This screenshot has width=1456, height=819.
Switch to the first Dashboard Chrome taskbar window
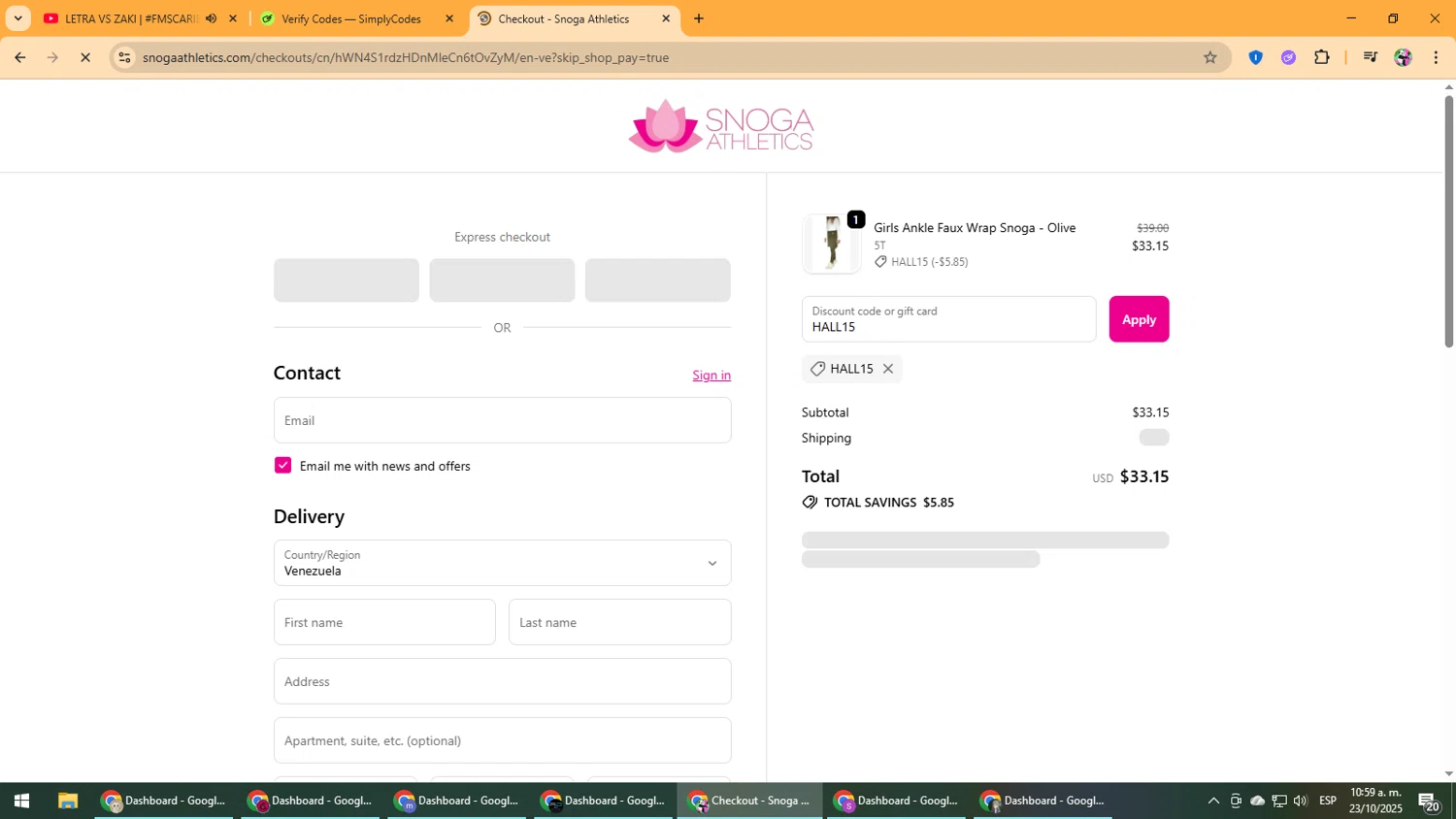tap(164, 801)
